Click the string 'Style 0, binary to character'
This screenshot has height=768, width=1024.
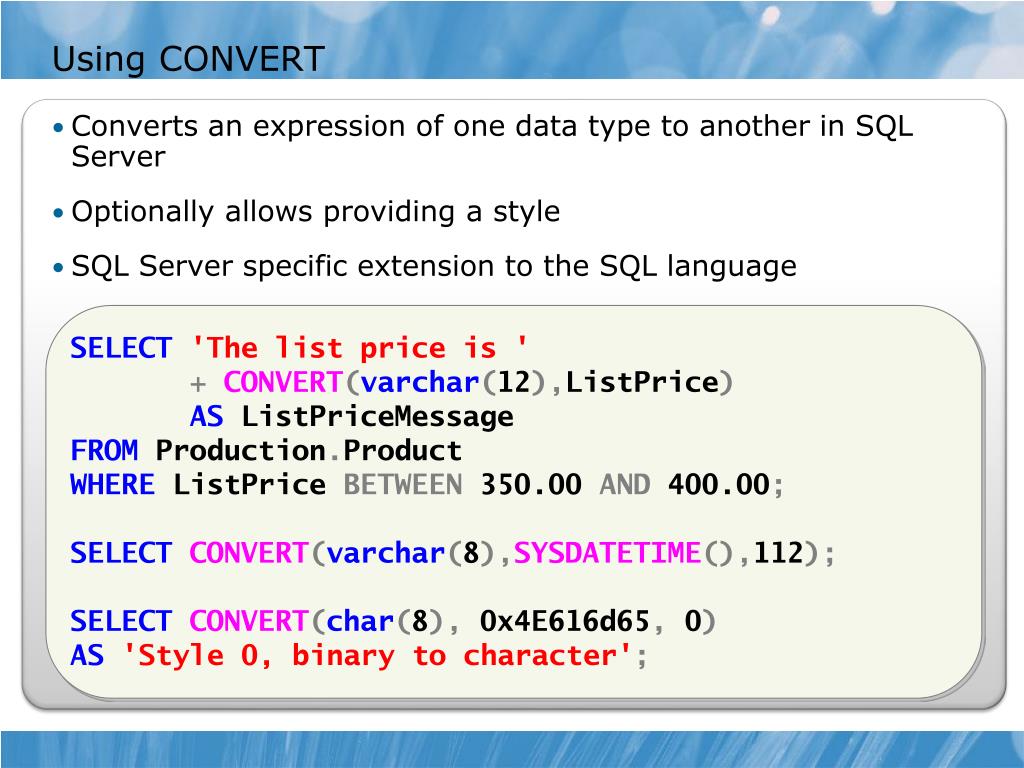click(377, 655)
